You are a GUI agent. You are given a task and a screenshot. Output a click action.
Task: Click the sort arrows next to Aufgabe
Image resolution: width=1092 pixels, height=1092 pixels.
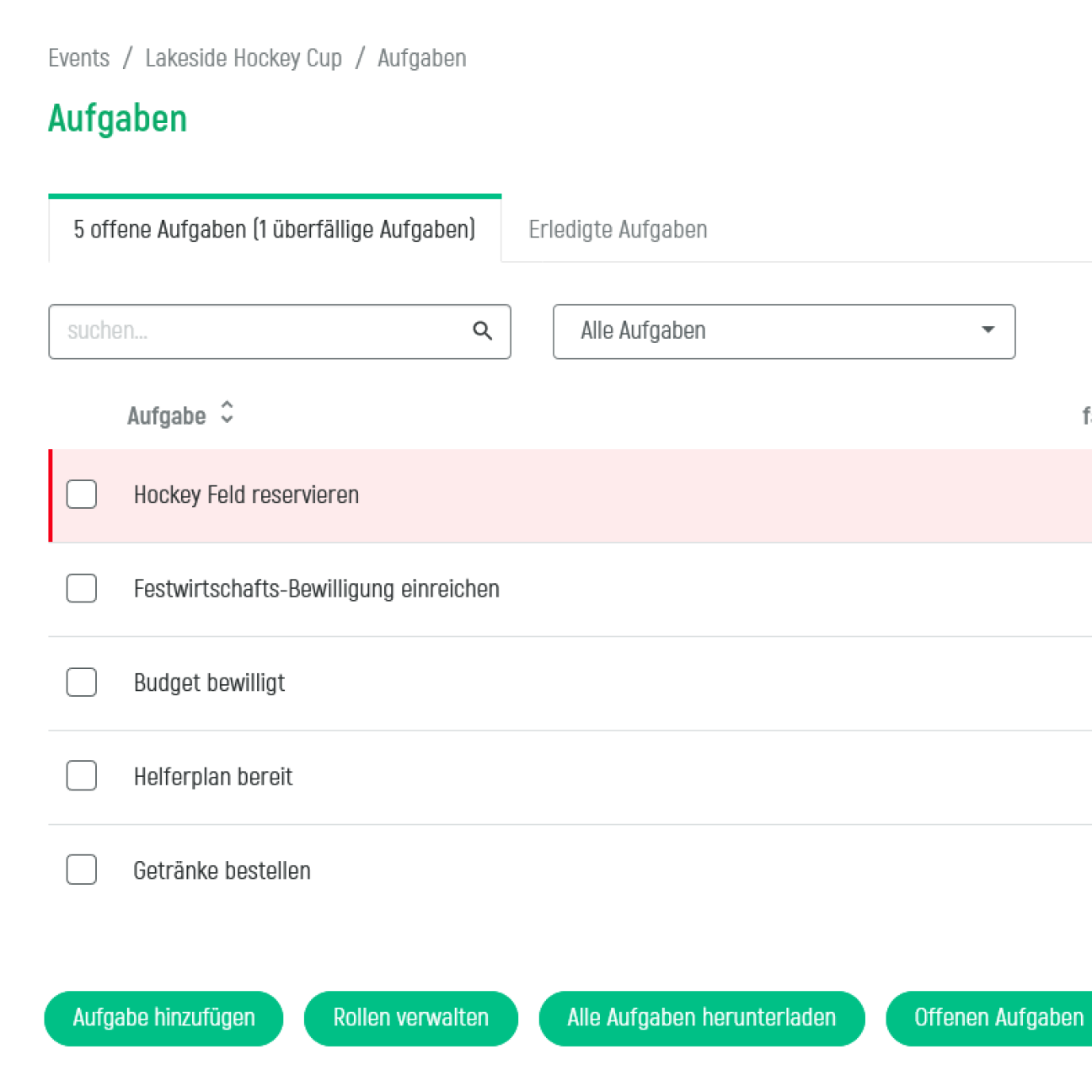coord(226,414)
